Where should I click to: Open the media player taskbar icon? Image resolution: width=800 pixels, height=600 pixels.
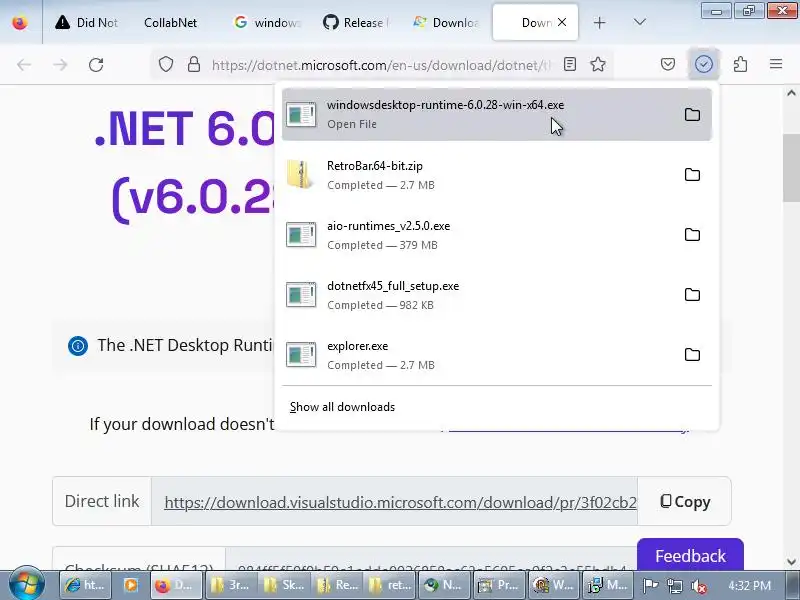(131, 585)
